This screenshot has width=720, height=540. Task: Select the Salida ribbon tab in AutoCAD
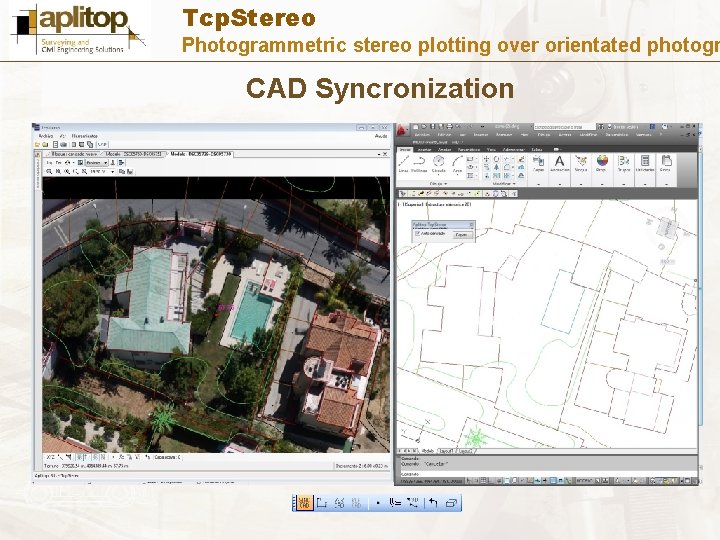click(537, 149)
